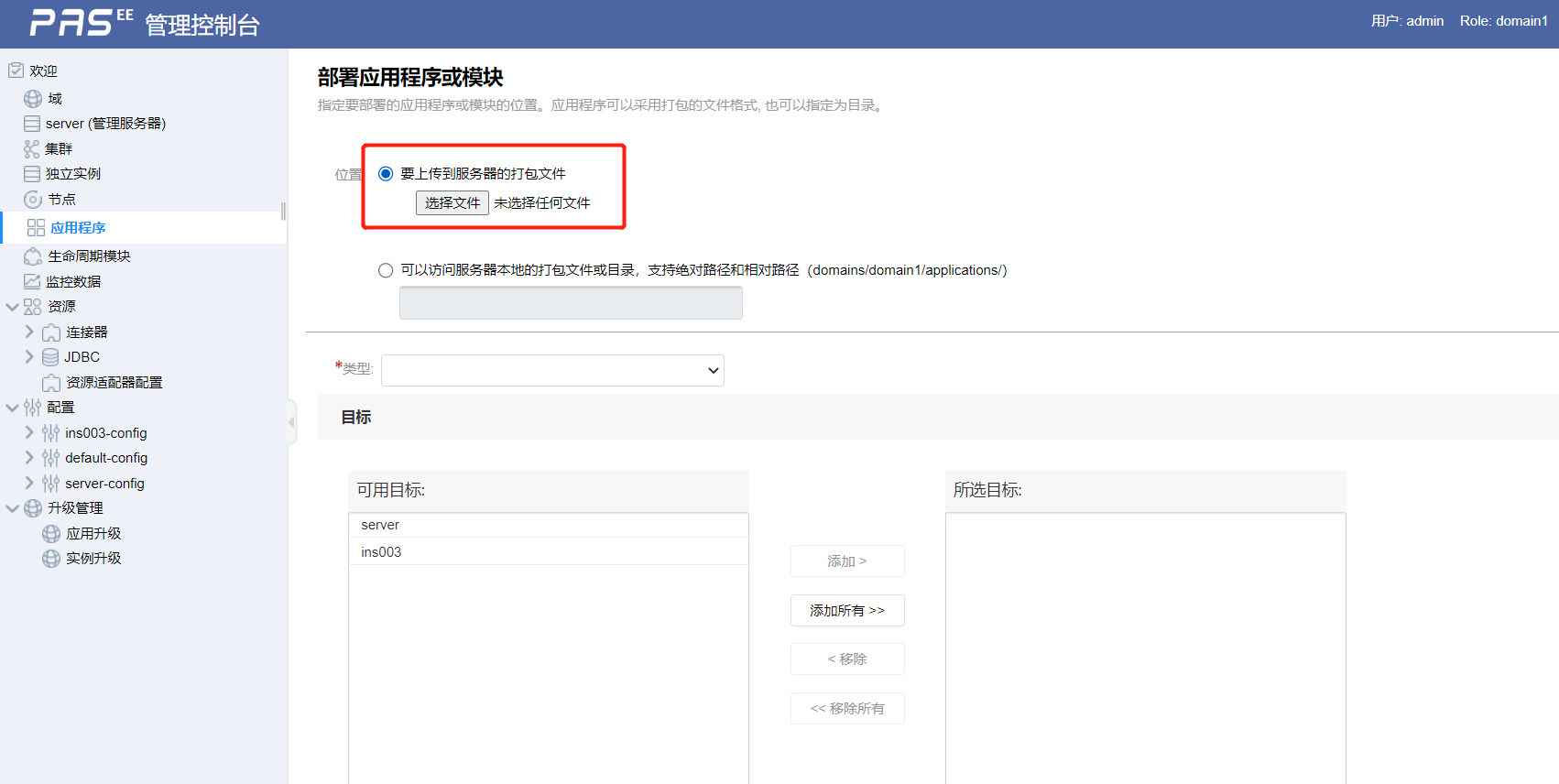Viewport: 1559px width, 784px height.
Task: Click the server (管理服务器) icon
Action: (32, 124)
